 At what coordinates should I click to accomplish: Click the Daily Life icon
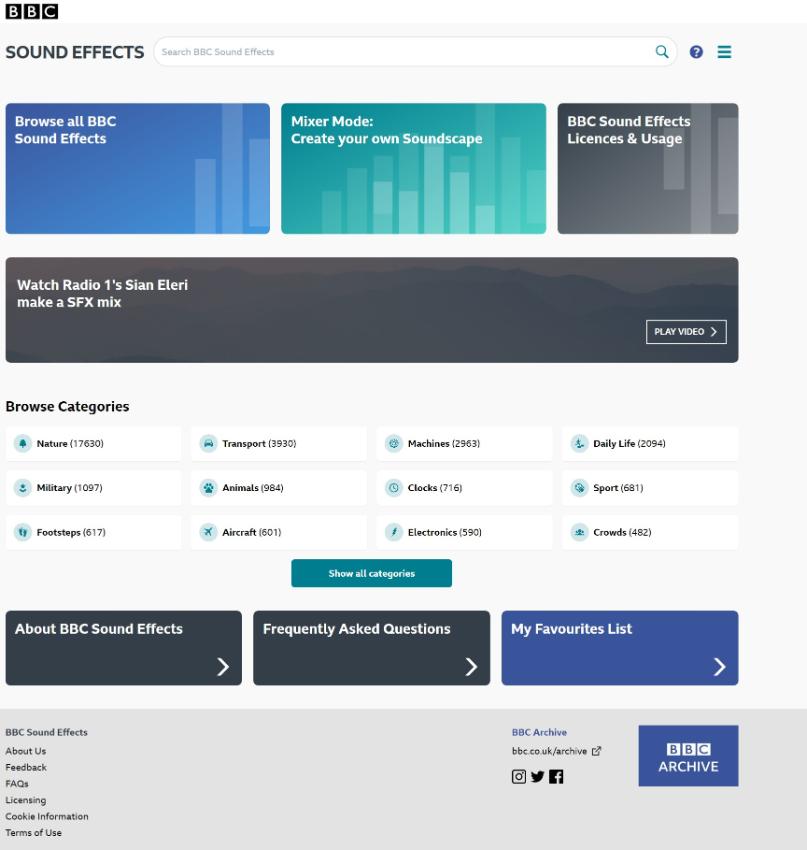pyautogui.click(x=579, y=443)
